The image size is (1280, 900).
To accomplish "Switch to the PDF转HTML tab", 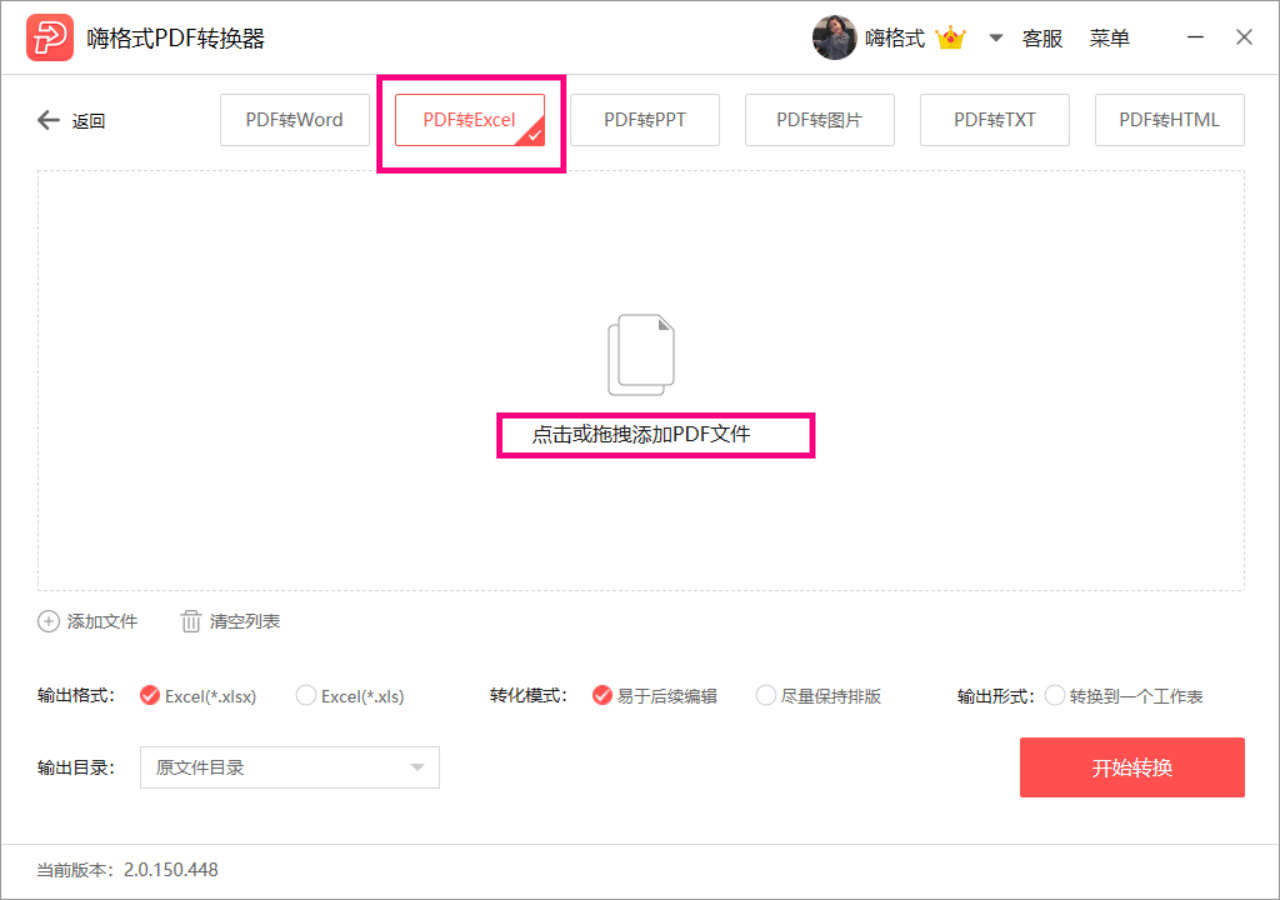I will [x=1170, y=120].
